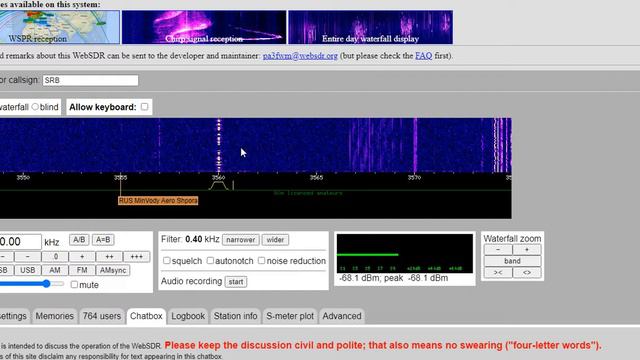Zoom out waterfall with minus button
The height and width of the screenshot is (360, 640).
[498, 249]
